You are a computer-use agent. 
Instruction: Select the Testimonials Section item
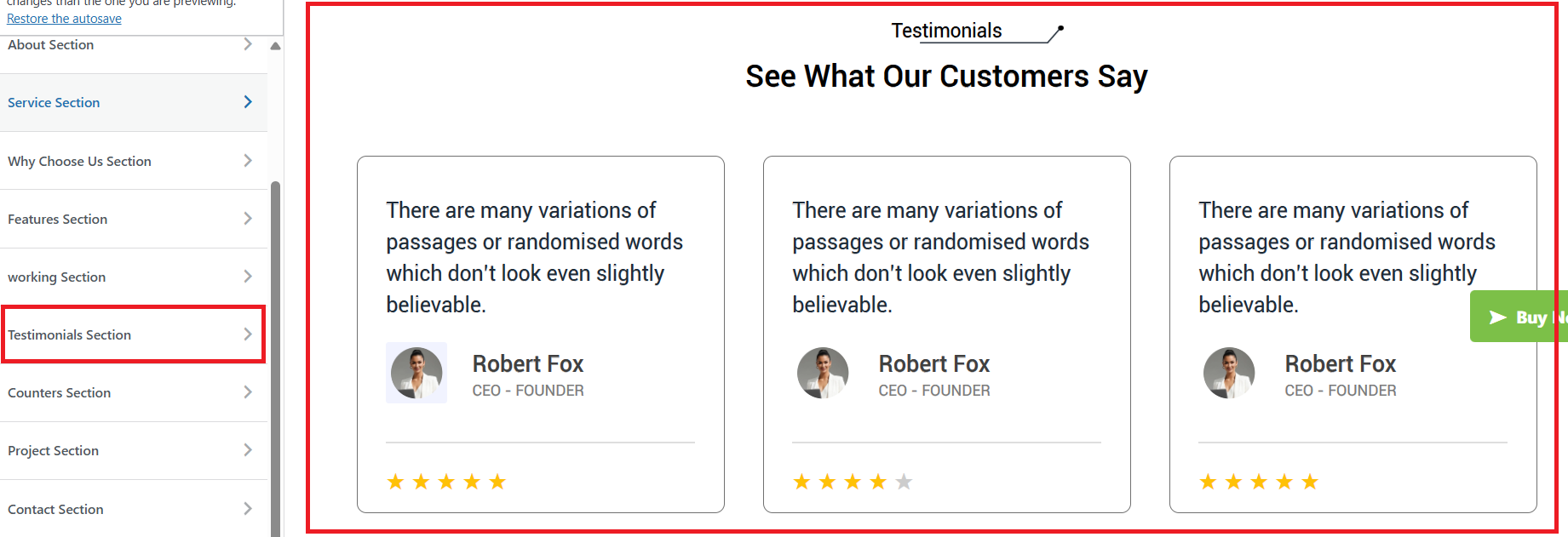pos(70,334)
